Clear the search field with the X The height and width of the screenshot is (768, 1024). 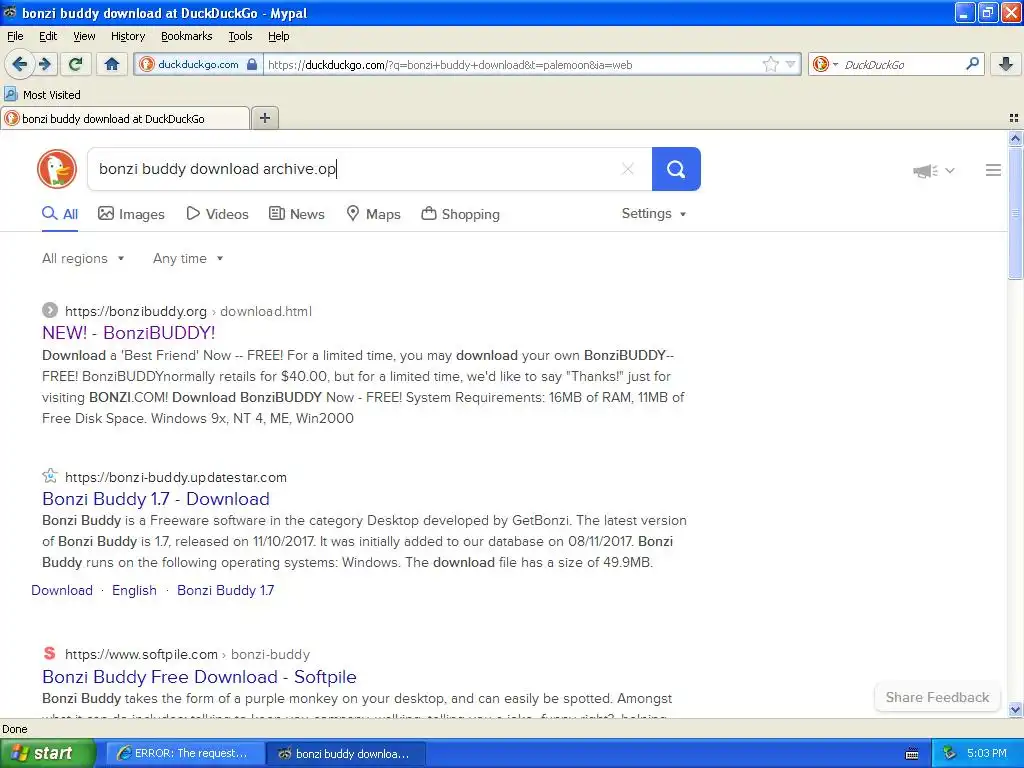(x=628, y=169)
